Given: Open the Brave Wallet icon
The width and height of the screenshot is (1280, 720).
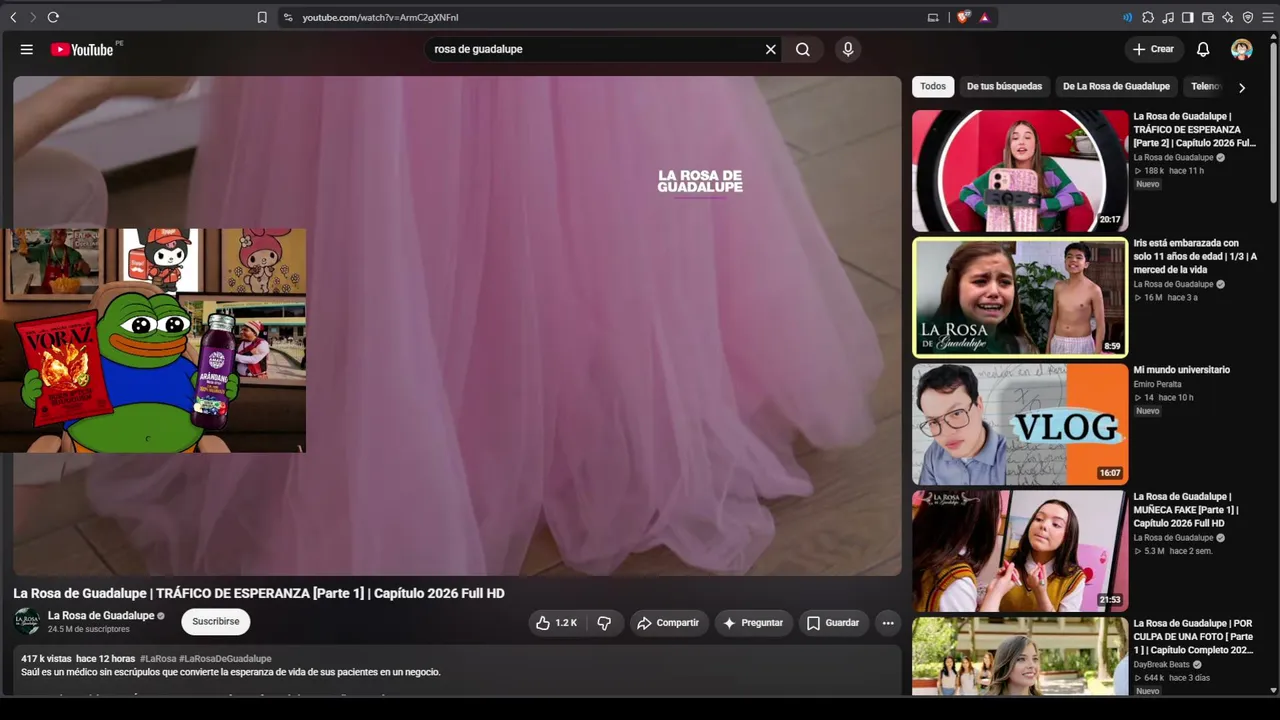Looking at the screenshot, I should [1208, 17].
